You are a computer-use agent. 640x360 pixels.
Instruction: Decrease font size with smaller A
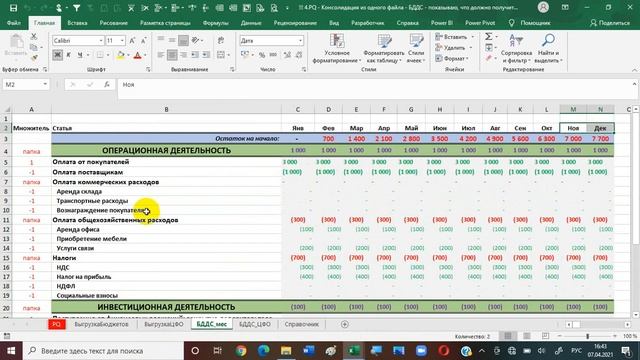tap(143, 40)
